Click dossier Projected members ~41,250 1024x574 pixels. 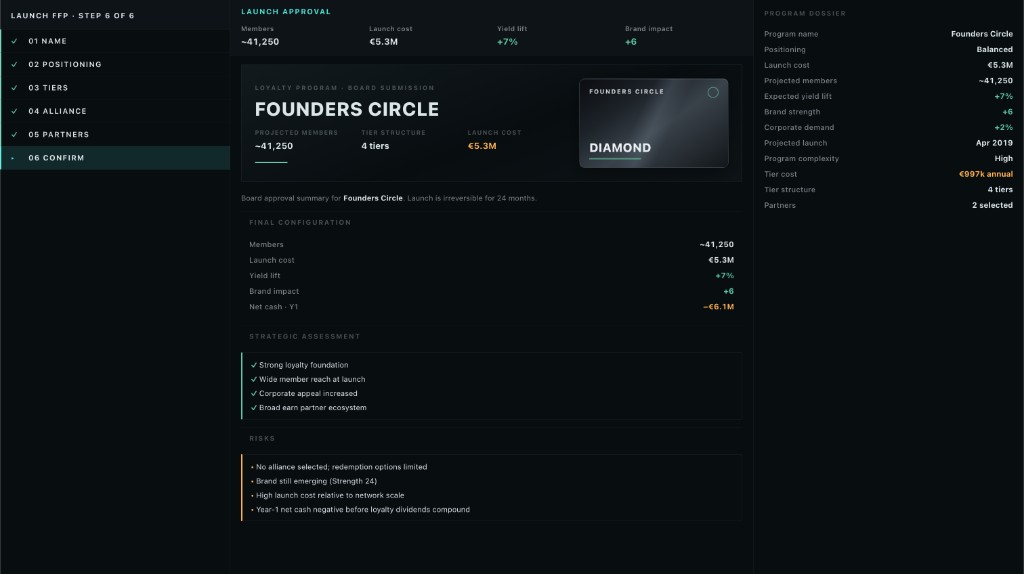[995, 81]
